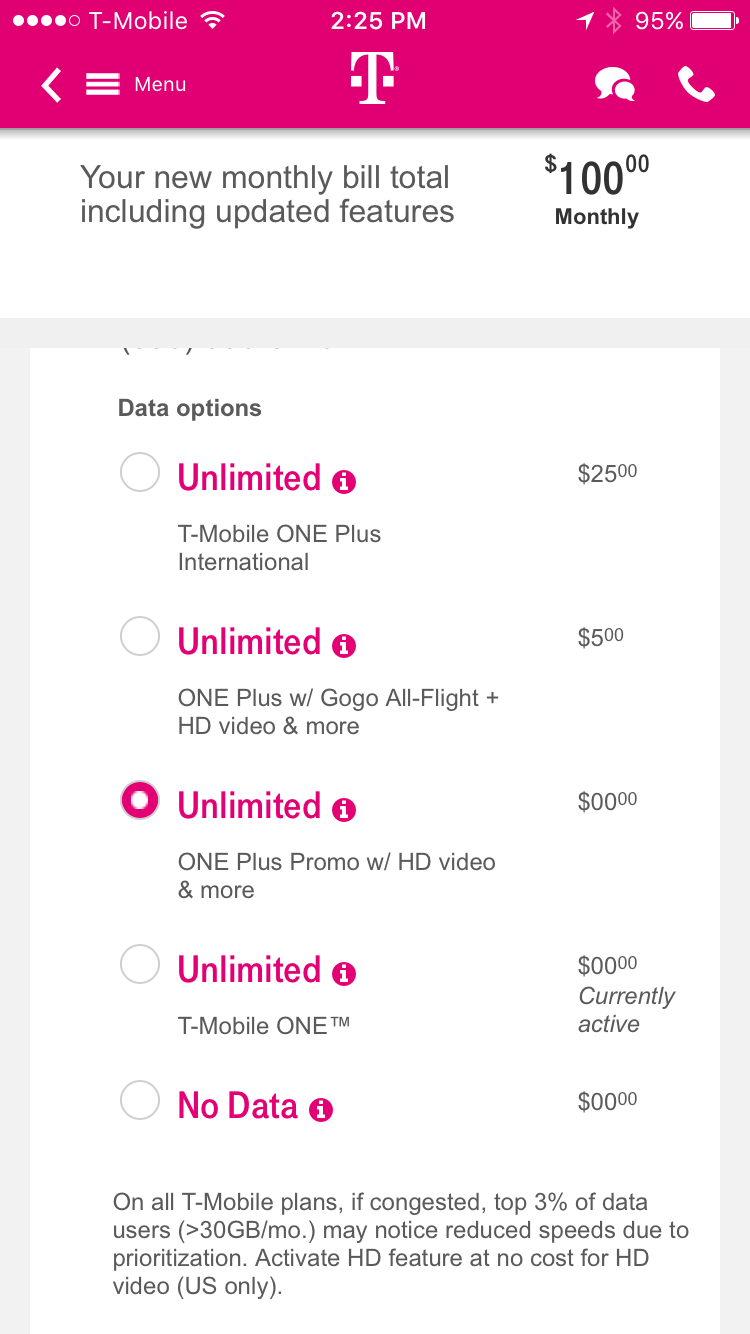Tap the phone call icon

(x=696, y=85)
